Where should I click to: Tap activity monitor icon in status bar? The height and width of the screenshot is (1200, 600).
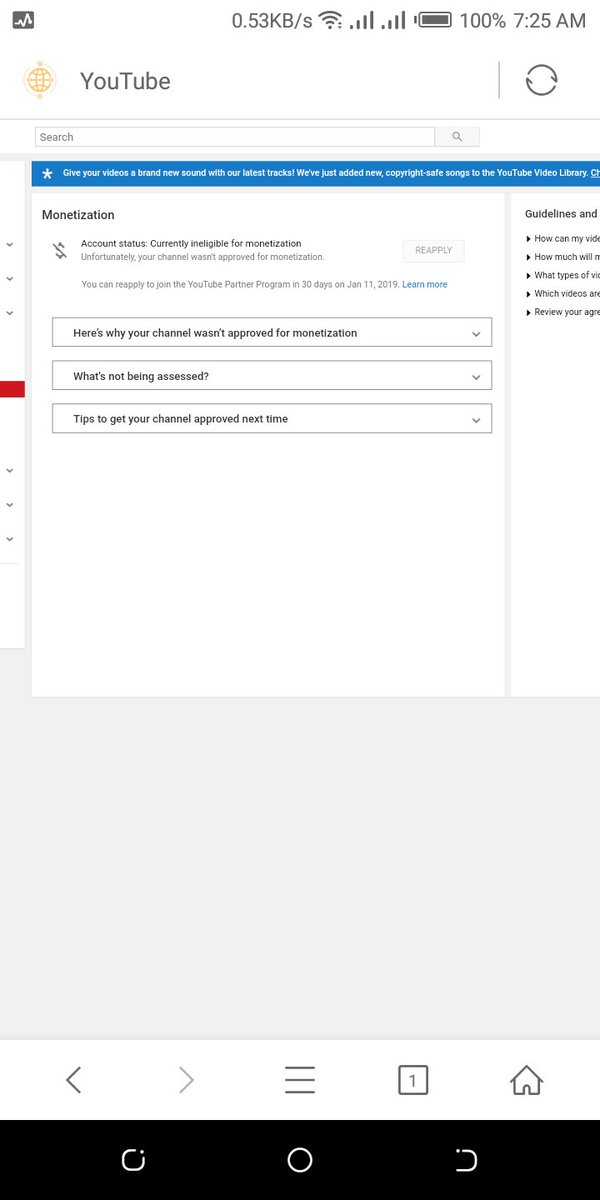23,20
